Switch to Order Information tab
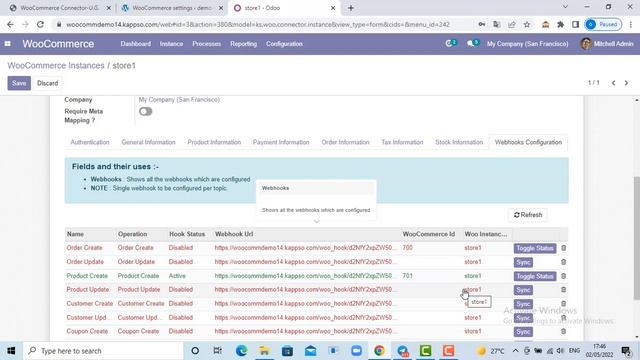 (x=345, y=142)
